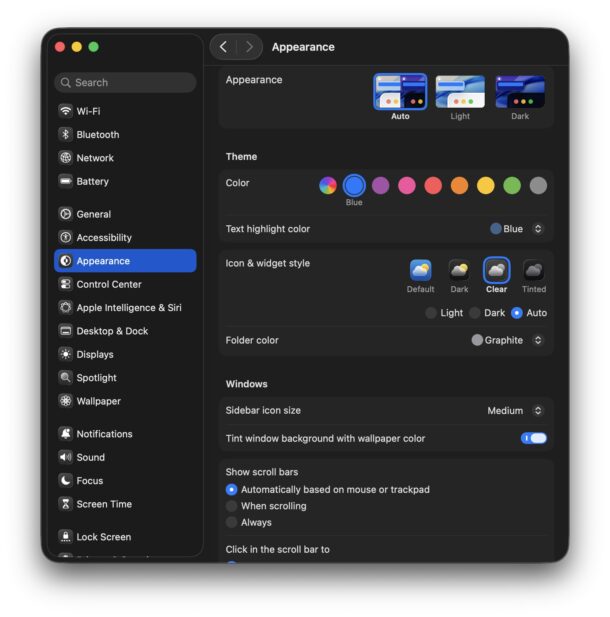Click the Focus moon icon
The image size is (610, 617).
[x=66, y=480]
